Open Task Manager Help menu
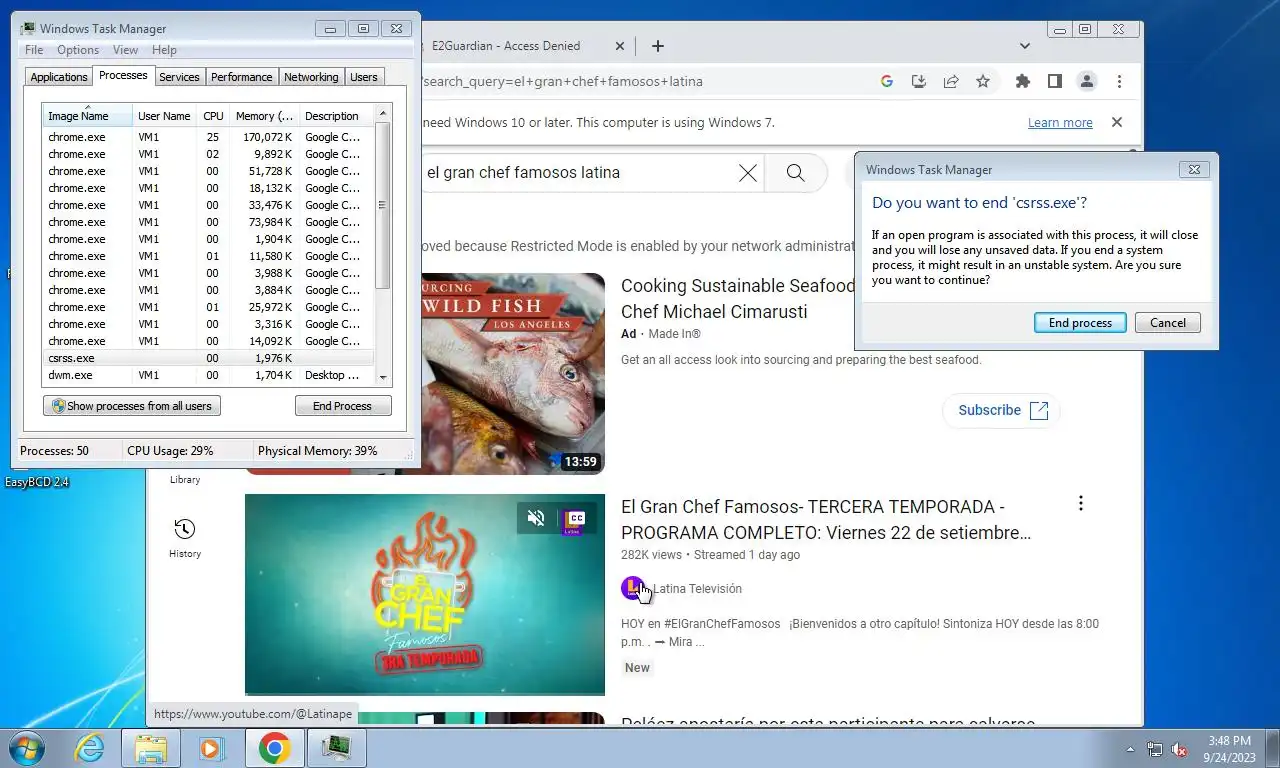 [164, 50]
